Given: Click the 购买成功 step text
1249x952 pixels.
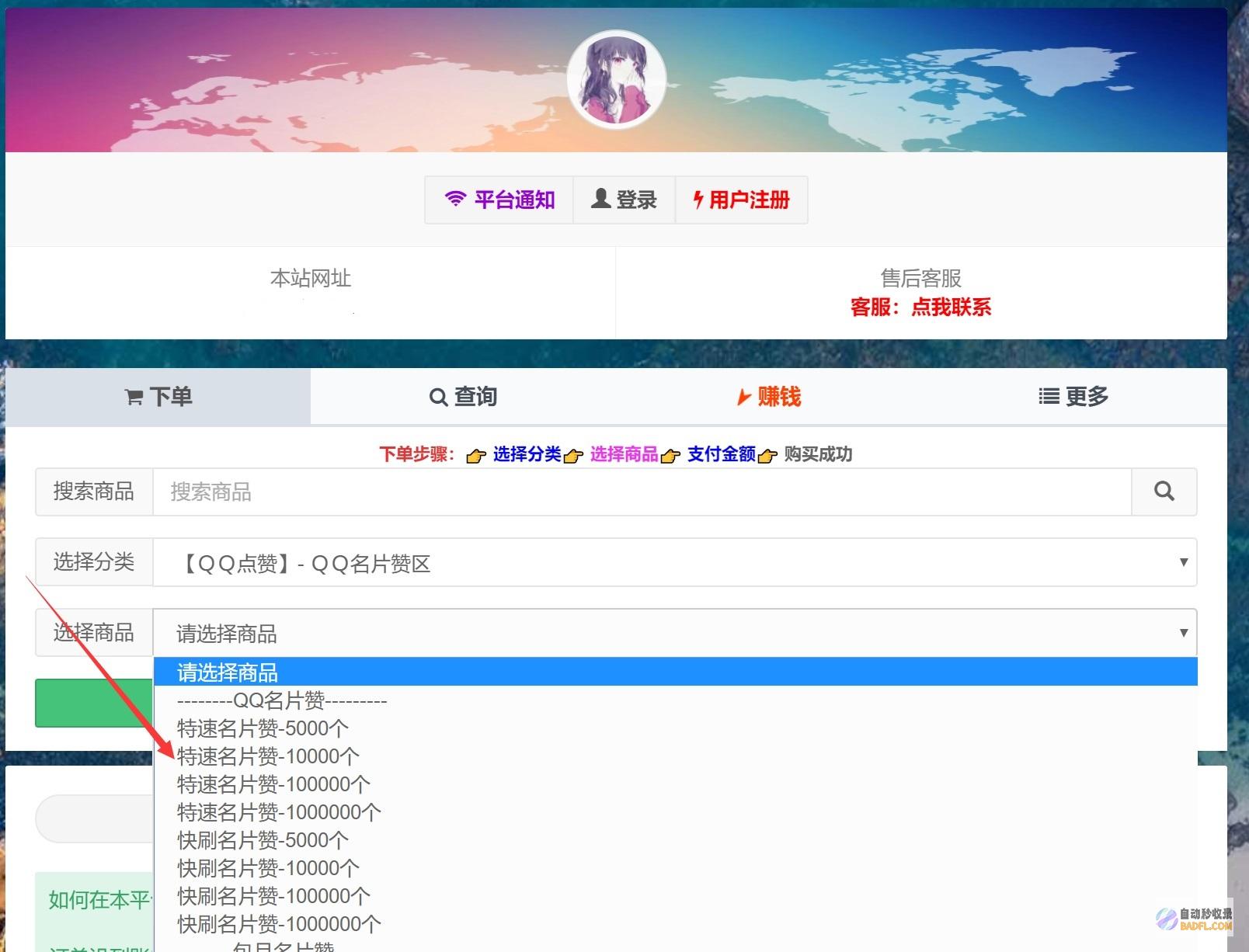Looking at the screenshot, I should coord(818,454).
